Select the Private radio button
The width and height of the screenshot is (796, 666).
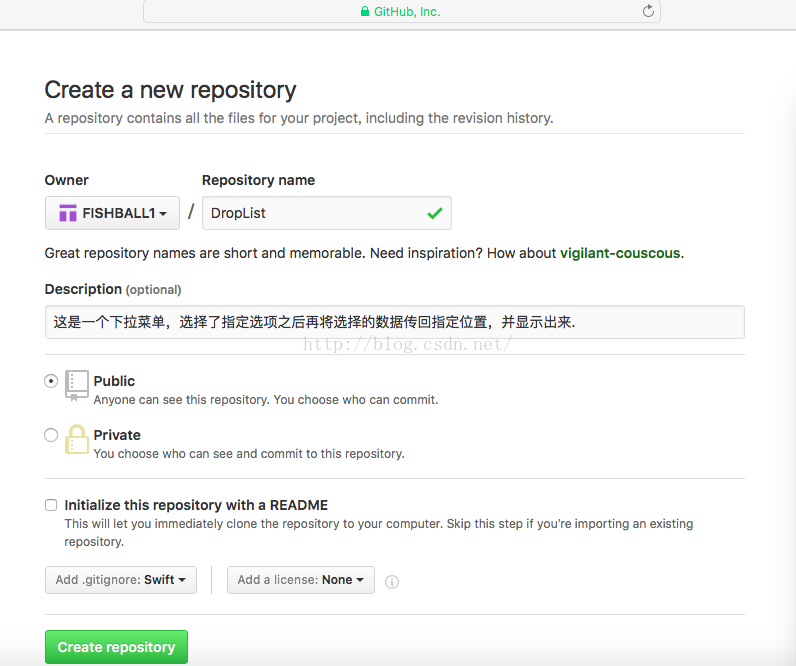[x=51, y=435]
